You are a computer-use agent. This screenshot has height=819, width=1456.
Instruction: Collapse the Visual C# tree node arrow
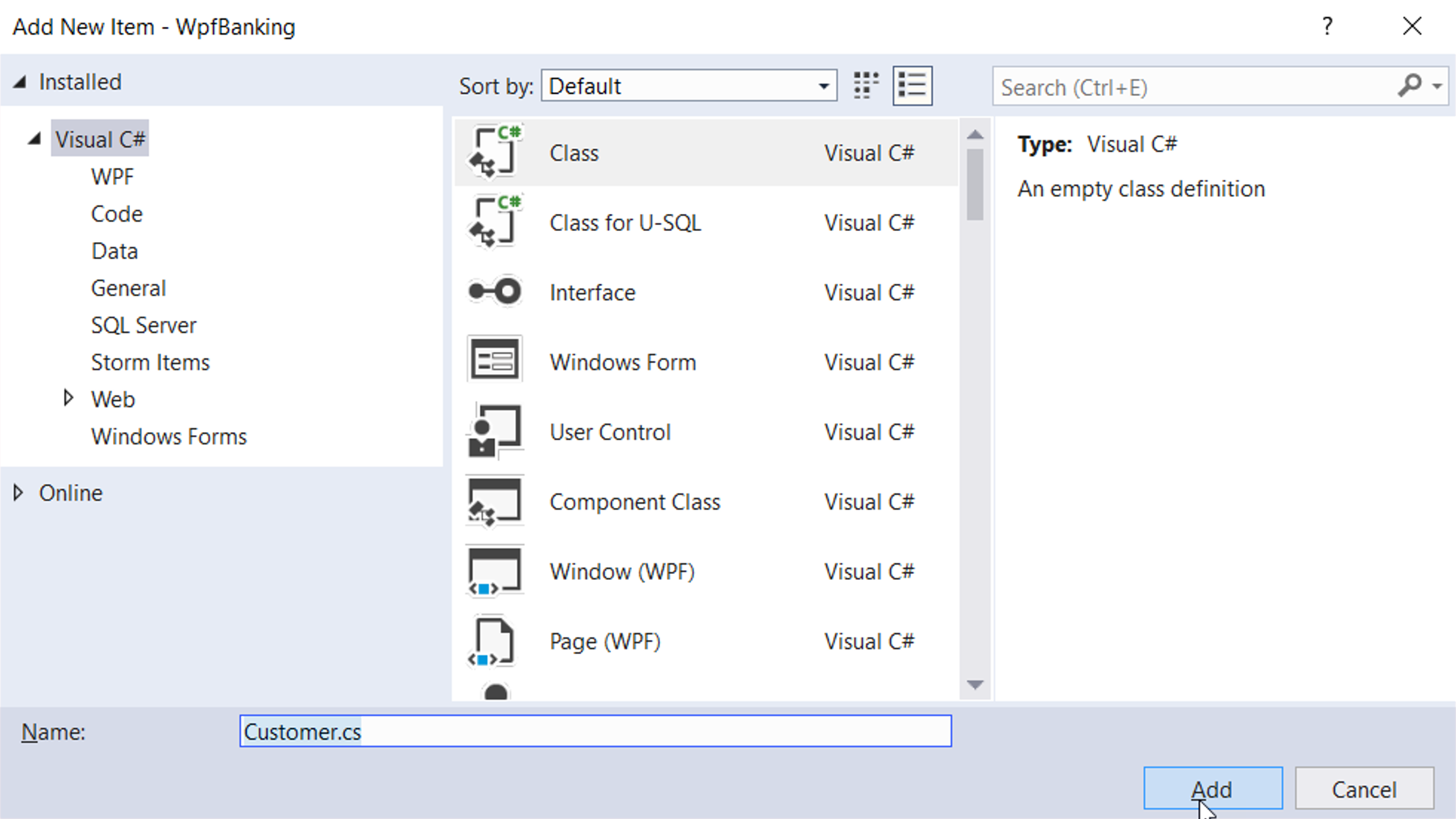tap(35, 139)
